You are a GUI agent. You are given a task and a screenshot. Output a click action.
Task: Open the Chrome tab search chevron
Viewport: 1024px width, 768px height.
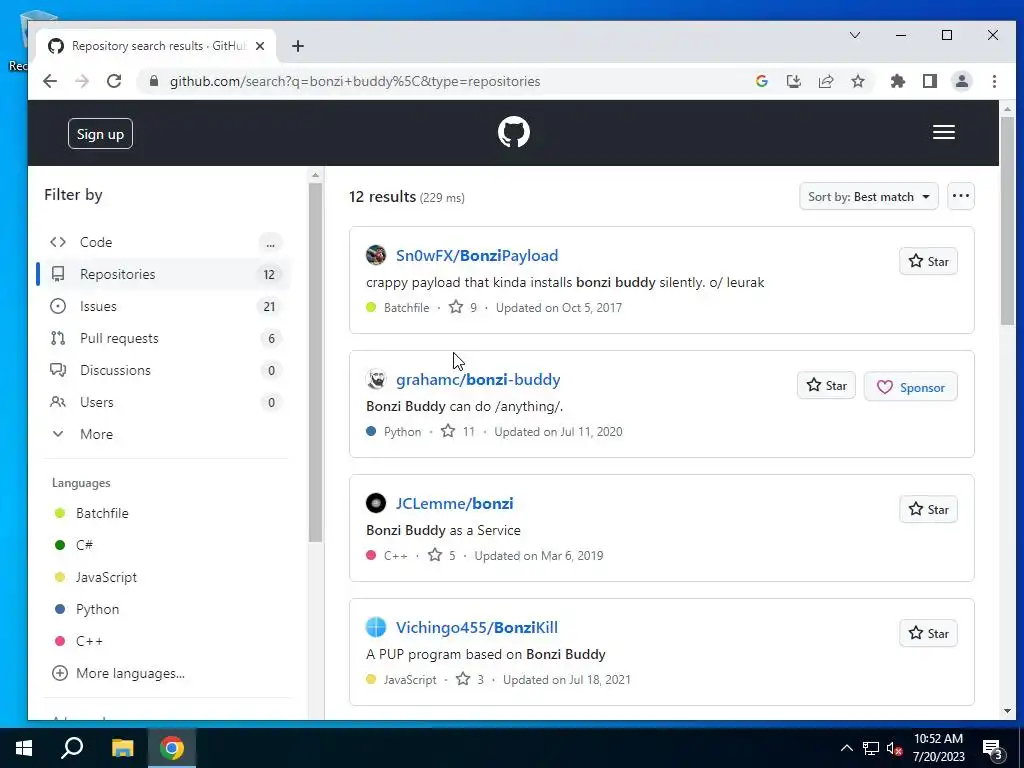pyautogui.click(x=855, y=35)
